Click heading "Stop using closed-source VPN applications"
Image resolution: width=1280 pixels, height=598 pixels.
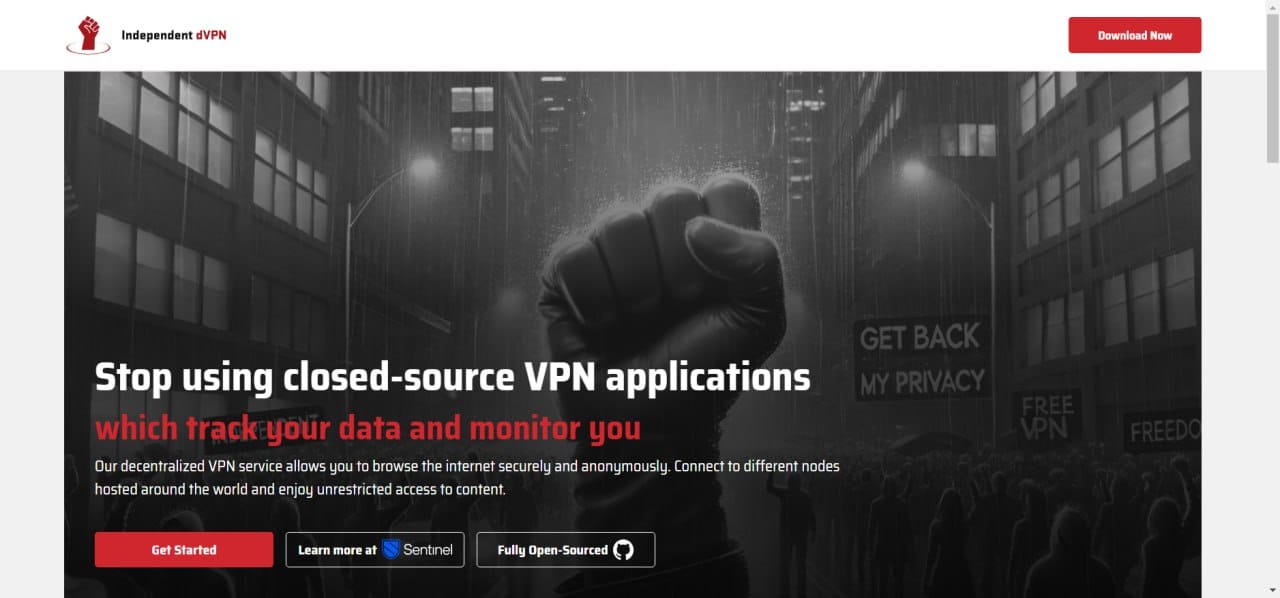click(452, 378)
